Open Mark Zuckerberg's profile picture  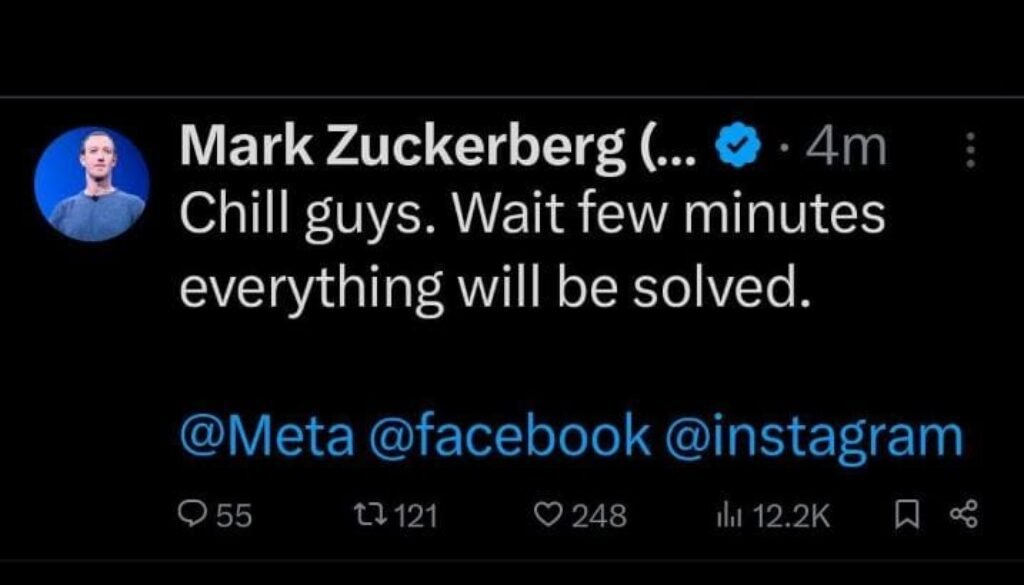91,185
